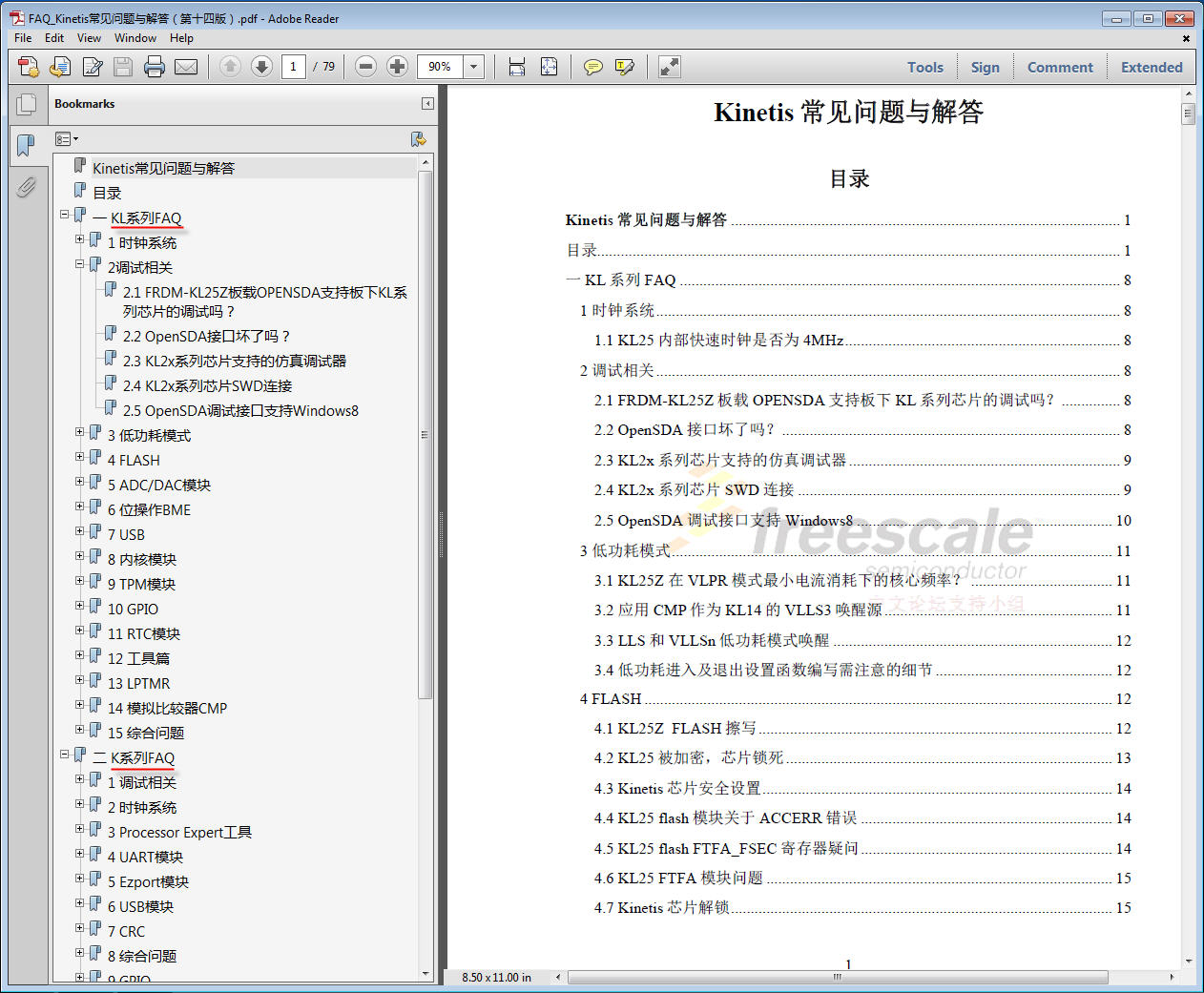The width and height of the screenshot is (1204, 993).
Task: Click the bookmarks panel vertical scrollbar thumb
Action: tap(426, 436)
